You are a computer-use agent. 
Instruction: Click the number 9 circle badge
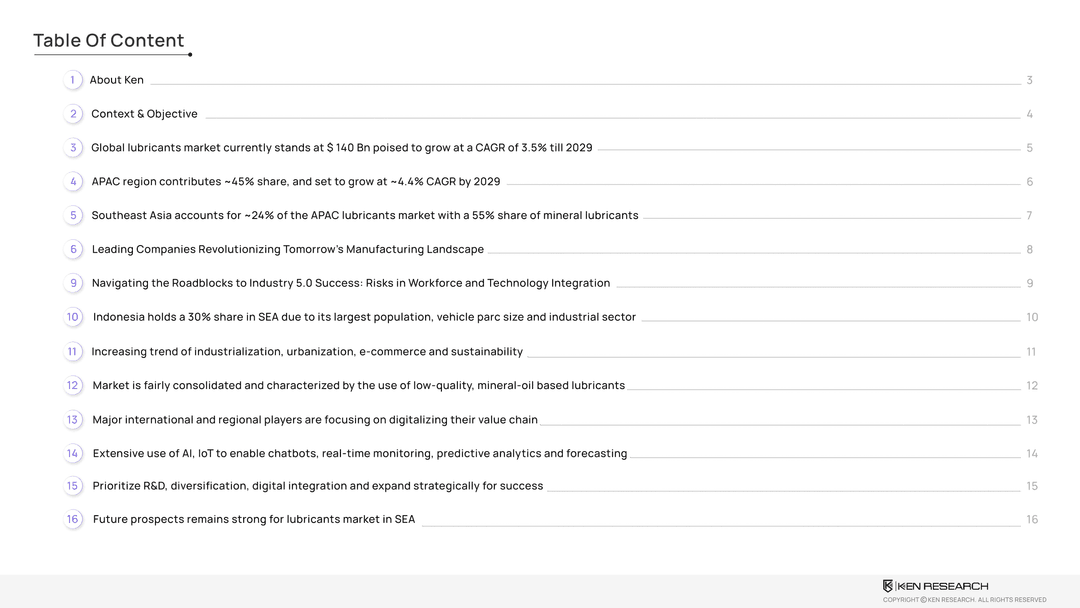pos(73,283)
